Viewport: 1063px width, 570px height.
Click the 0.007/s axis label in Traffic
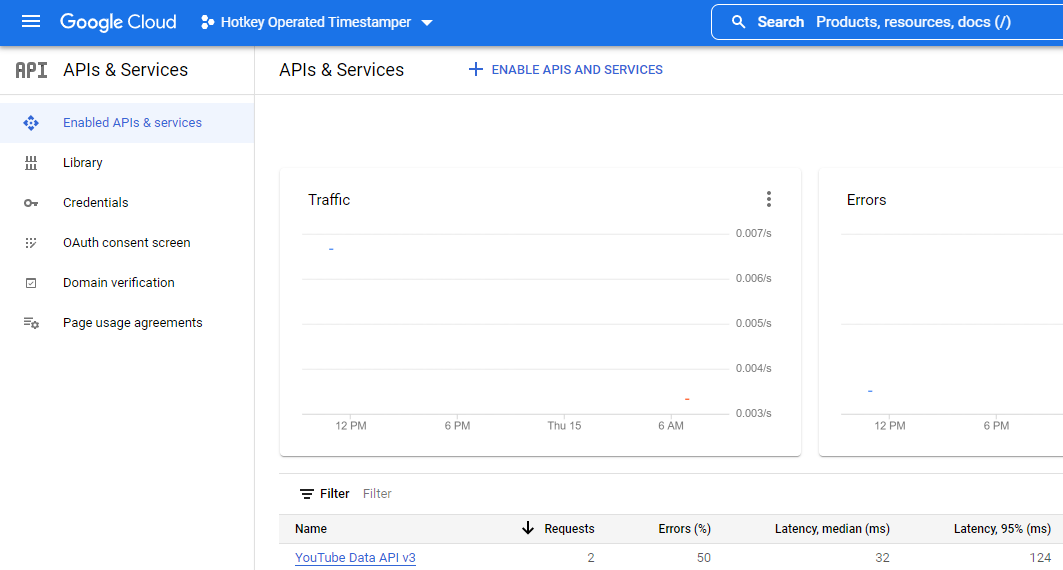(x=753, y=233)
